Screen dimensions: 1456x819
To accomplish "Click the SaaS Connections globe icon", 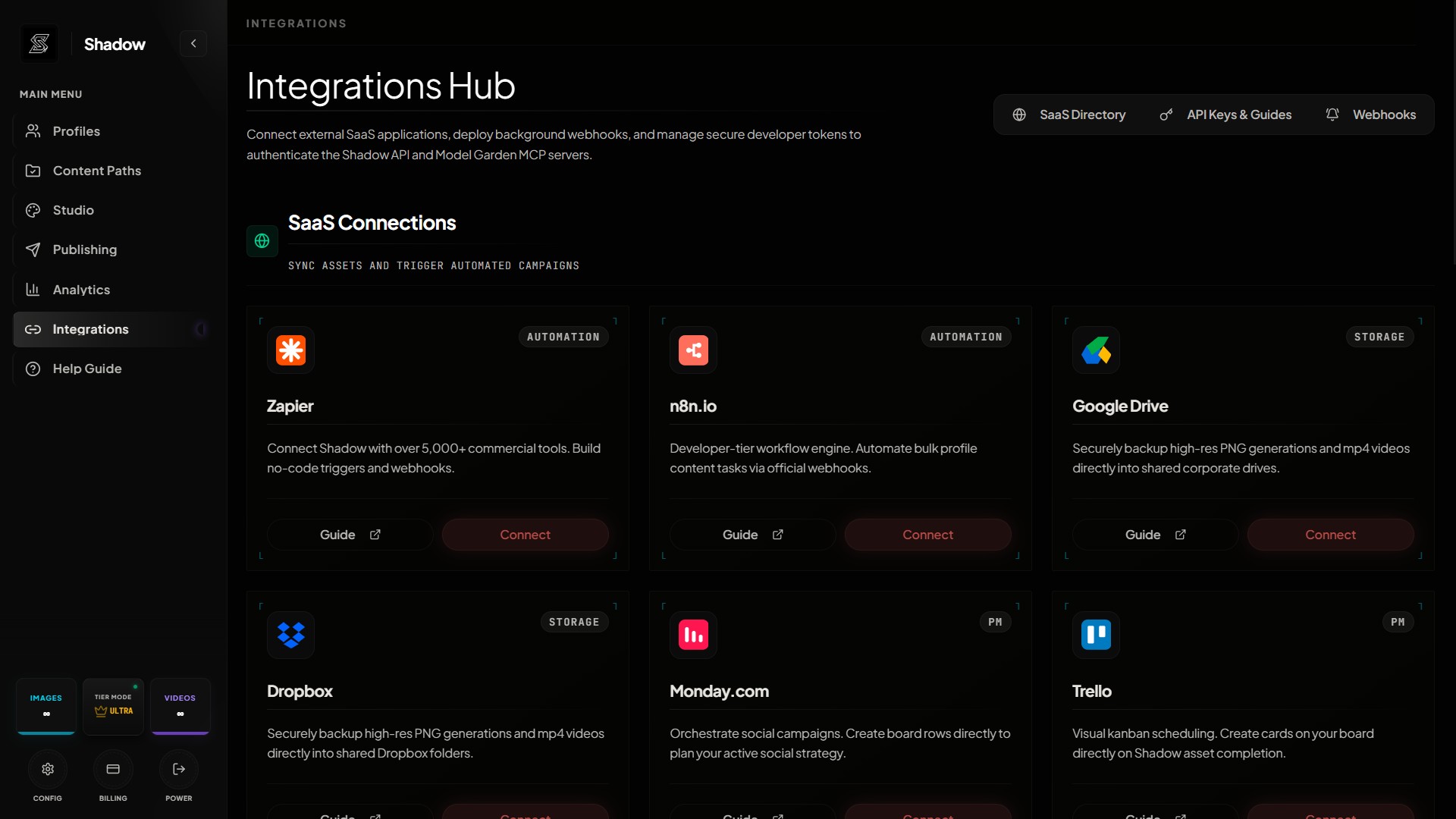I will point(262,241).
